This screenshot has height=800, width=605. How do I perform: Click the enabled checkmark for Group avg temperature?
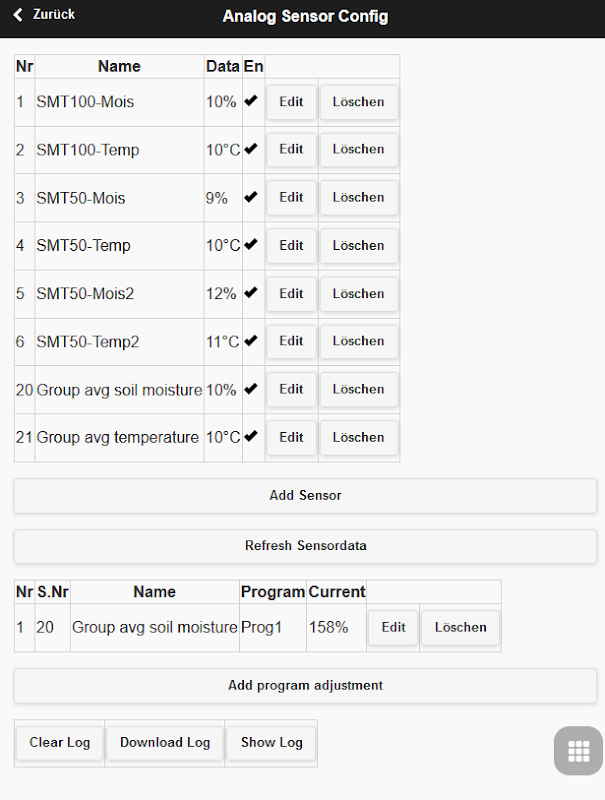[250, 436]
